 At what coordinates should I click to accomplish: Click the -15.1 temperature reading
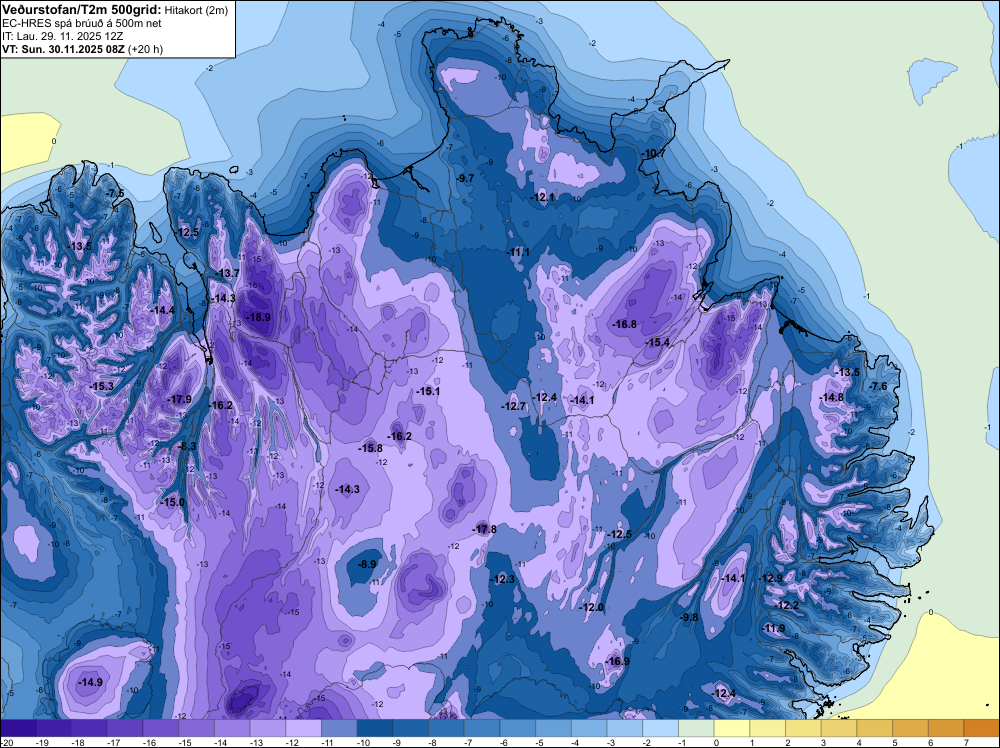427,391
